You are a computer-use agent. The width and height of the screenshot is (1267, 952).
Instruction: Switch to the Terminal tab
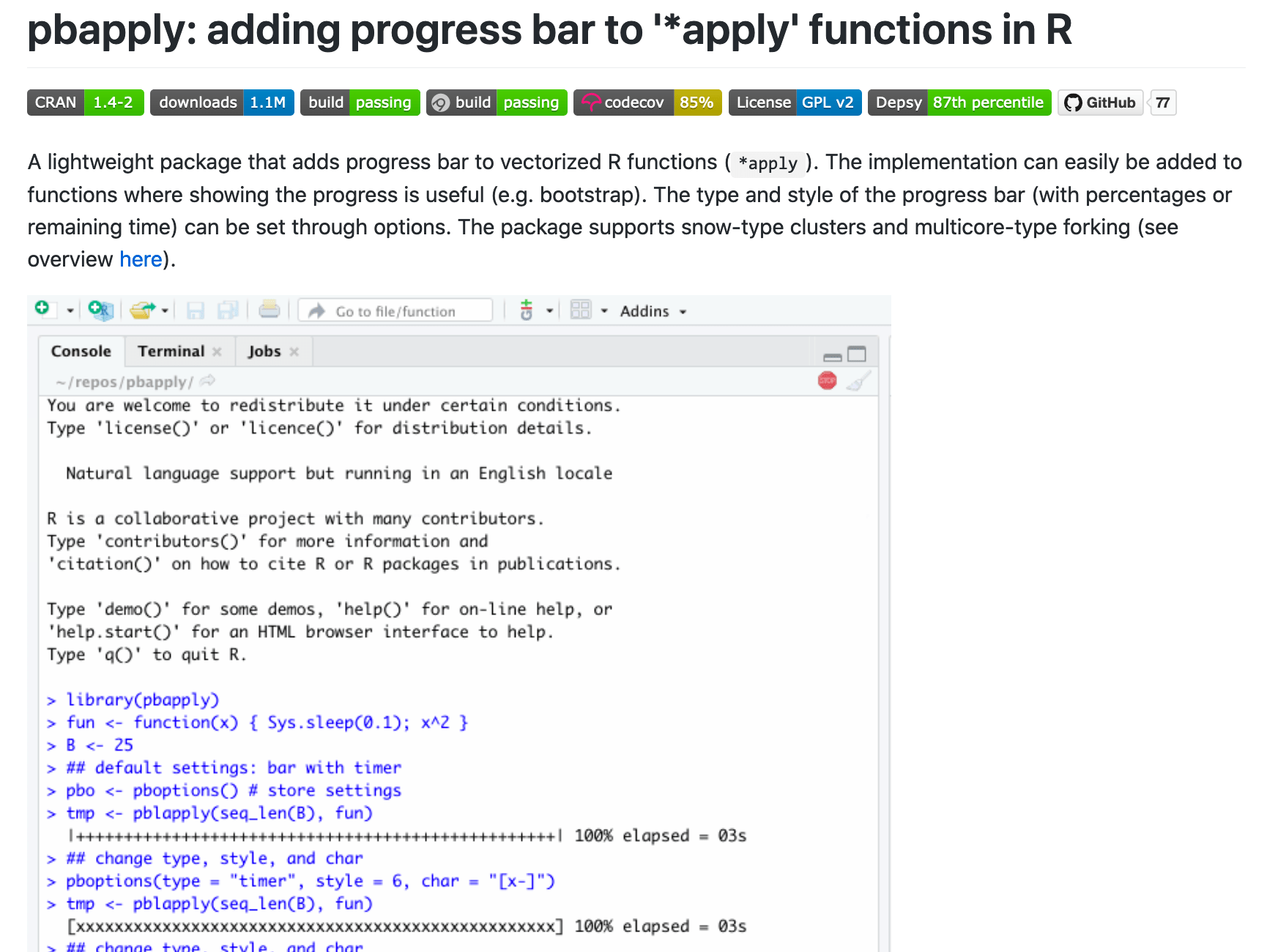(x=171, y=351)
